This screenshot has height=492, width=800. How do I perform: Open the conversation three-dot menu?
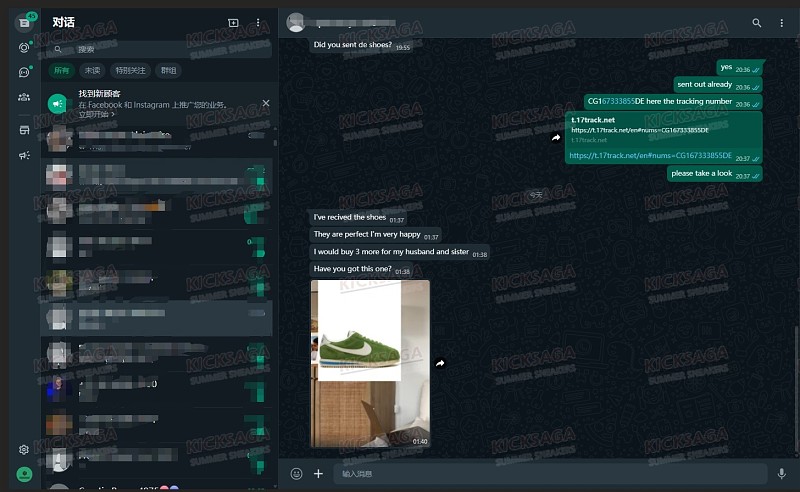781,22
